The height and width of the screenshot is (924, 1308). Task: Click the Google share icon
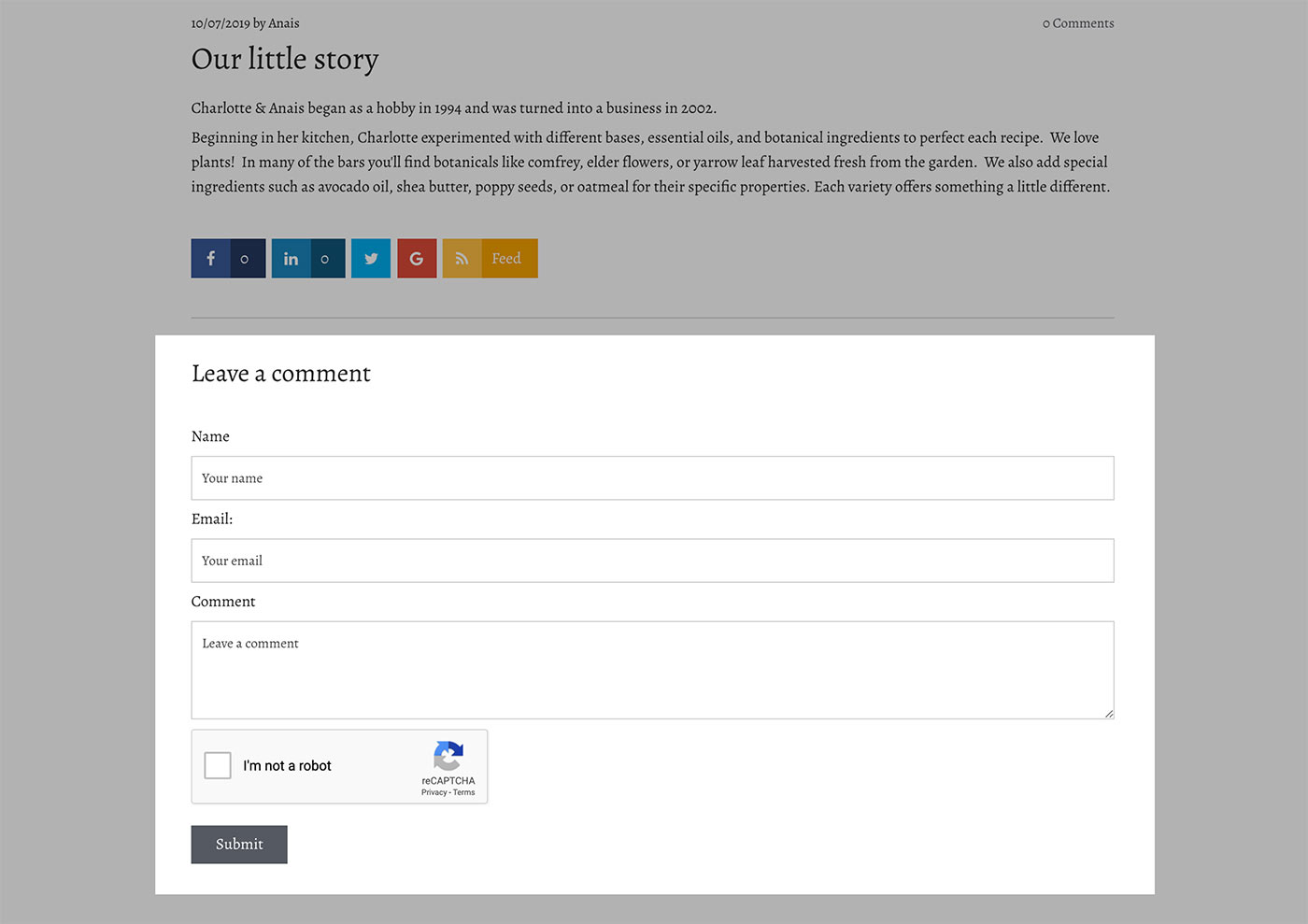tap(417, 259)
